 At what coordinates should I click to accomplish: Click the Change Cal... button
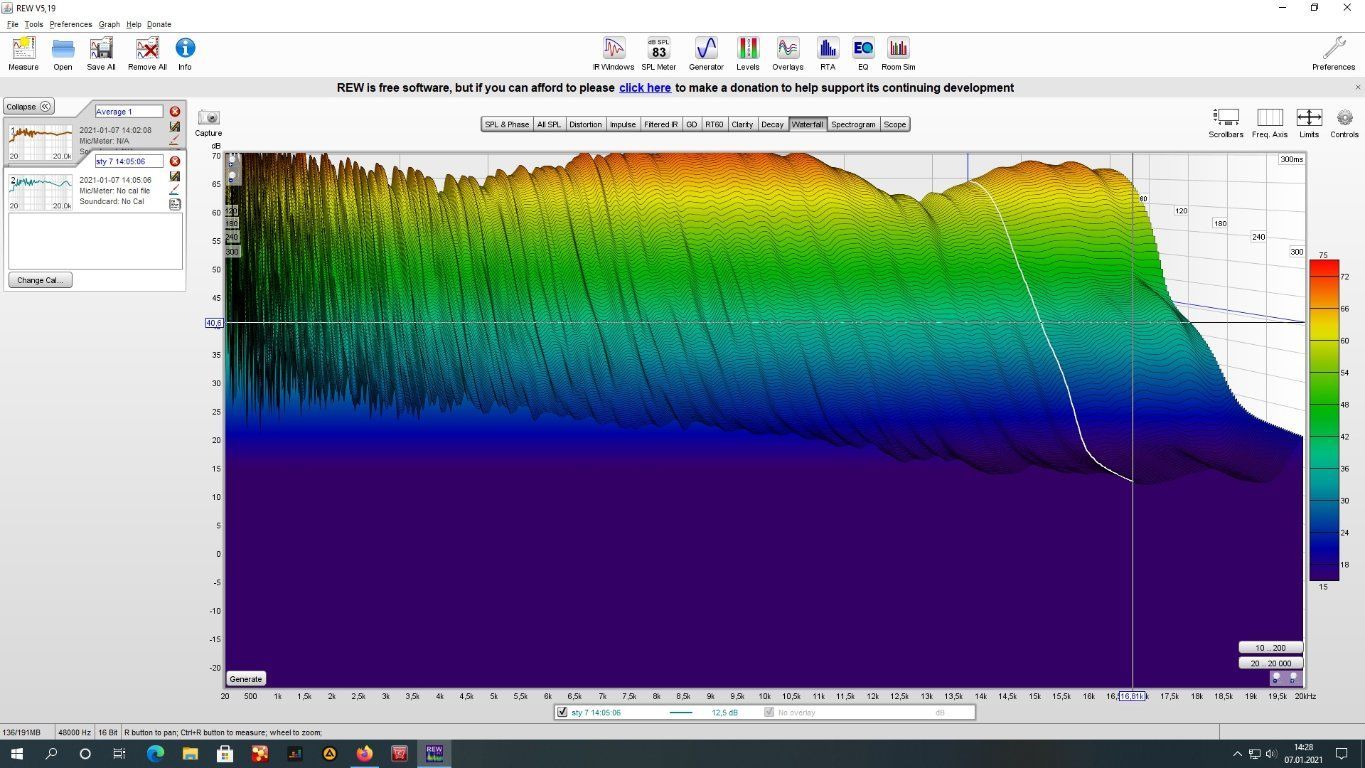point(40,280)
